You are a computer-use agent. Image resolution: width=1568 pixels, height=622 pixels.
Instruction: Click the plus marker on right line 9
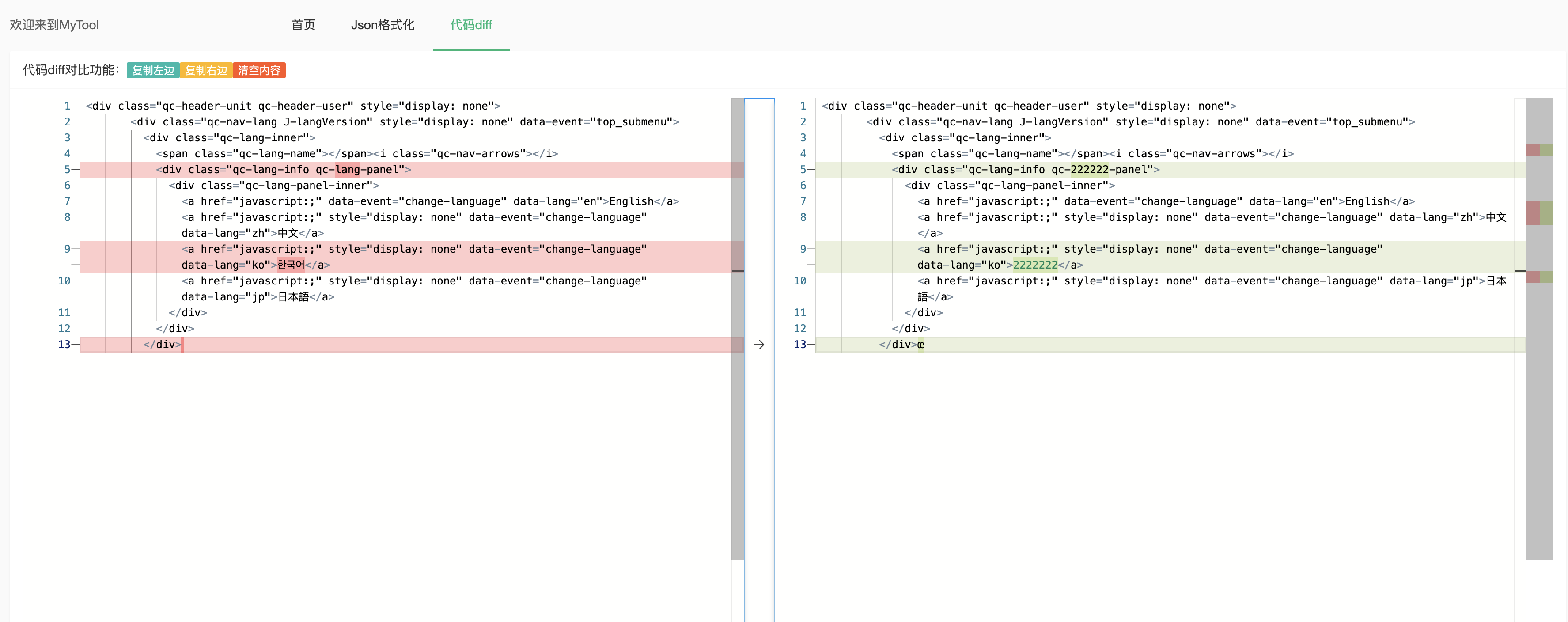811,249
